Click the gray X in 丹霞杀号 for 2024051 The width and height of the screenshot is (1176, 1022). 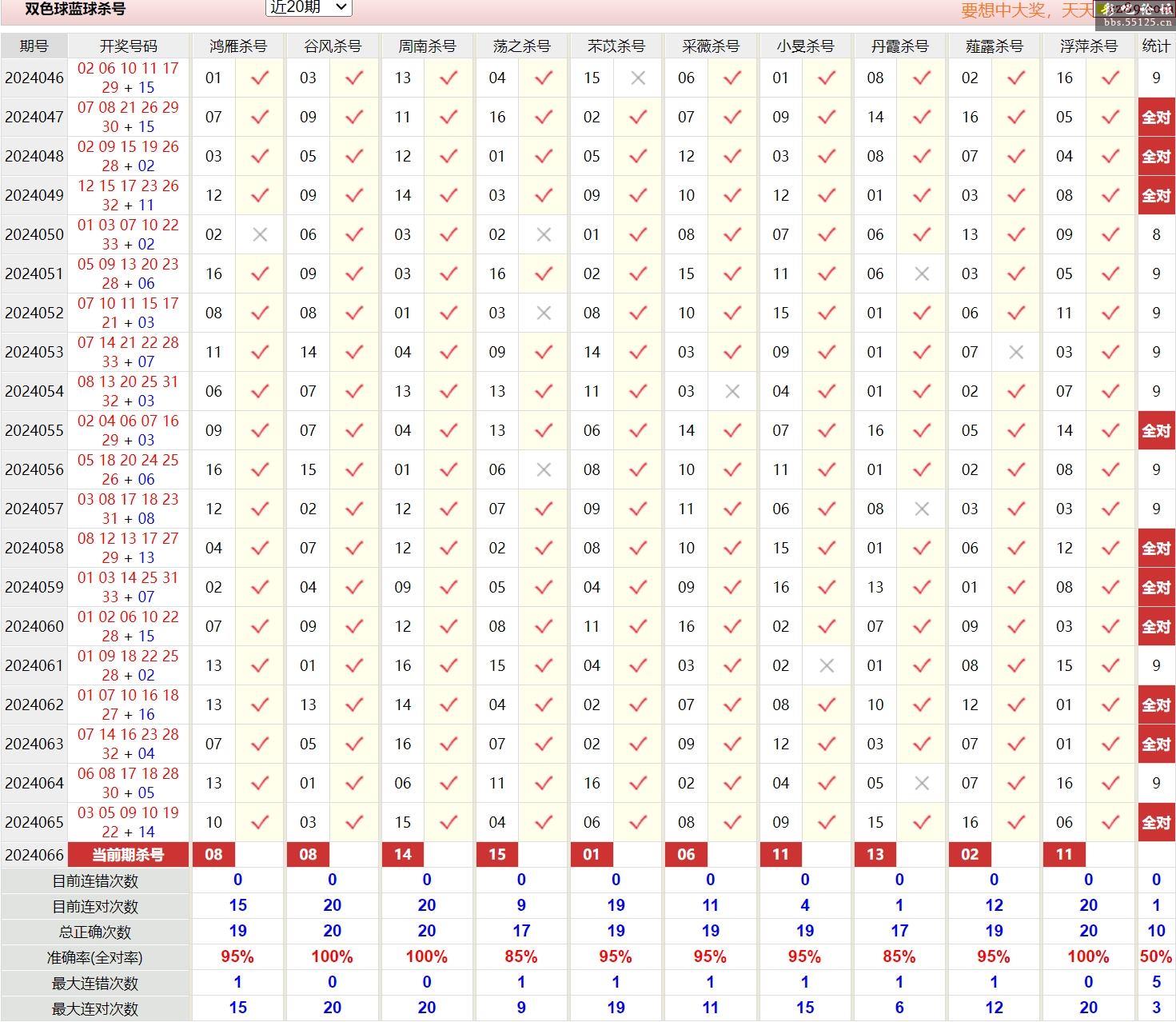[x=922, y=274]
